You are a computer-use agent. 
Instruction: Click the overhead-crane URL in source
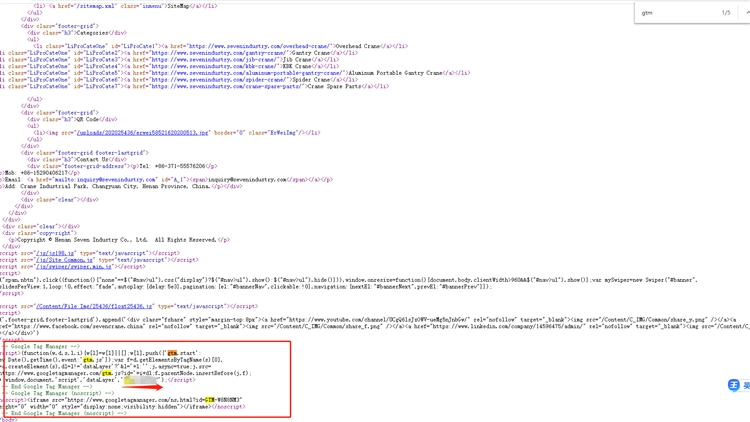(x=261, y=46)
